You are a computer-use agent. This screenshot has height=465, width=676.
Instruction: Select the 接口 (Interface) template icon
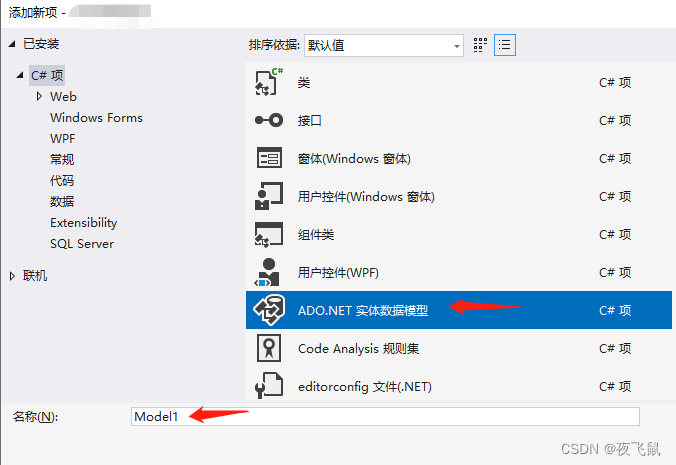(269, 120)
